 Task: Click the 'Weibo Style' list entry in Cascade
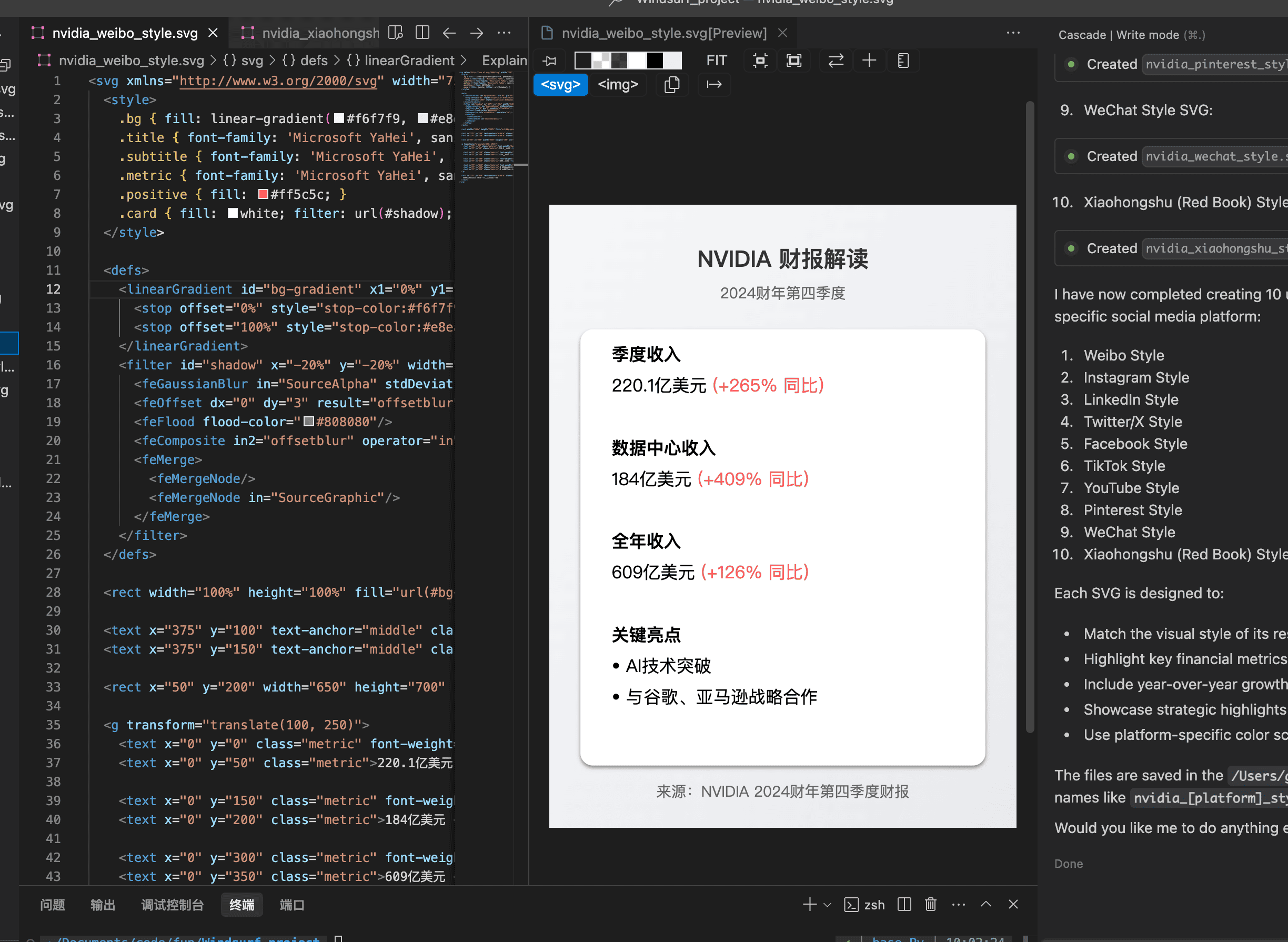(1124, 355)
